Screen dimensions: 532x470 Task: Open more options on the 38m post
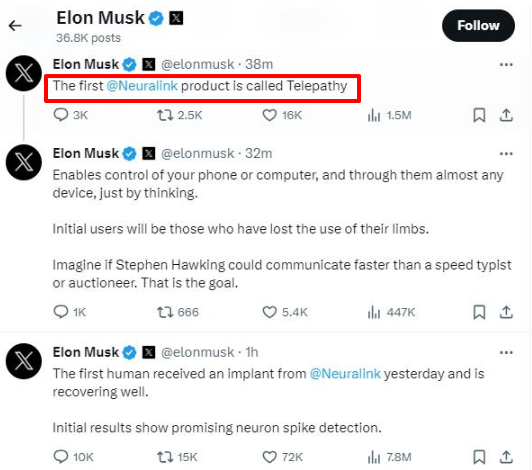coord(506,64)
